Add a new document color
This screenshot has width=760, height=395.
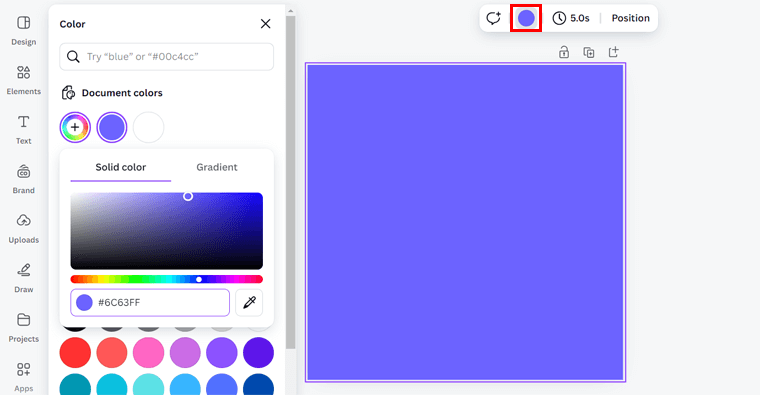point(75,127)
